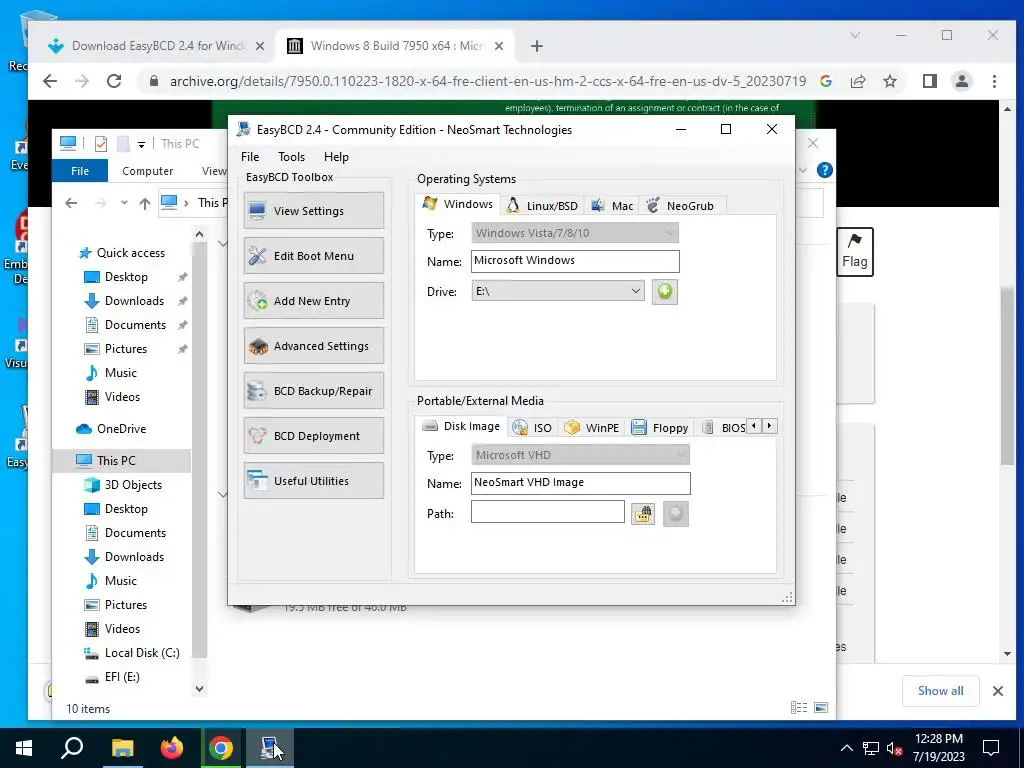Close the Windows 8 Build 7950 tab
Image resolution: width=1024 pixels, height=768 pixels.
pyautogui.click(x=499, y=46)
